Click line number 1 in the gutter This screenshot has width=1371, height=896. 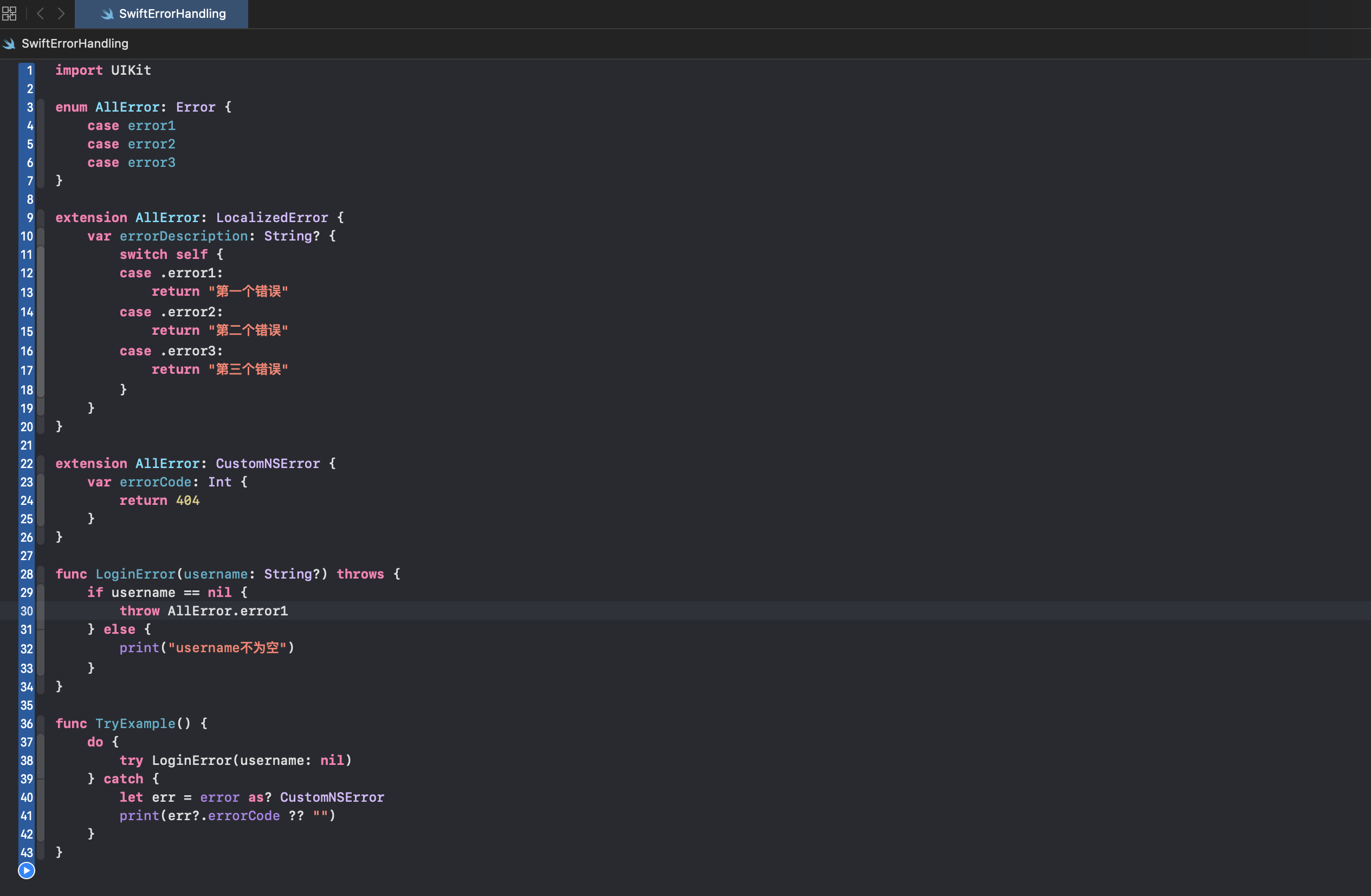coord(29,70)
